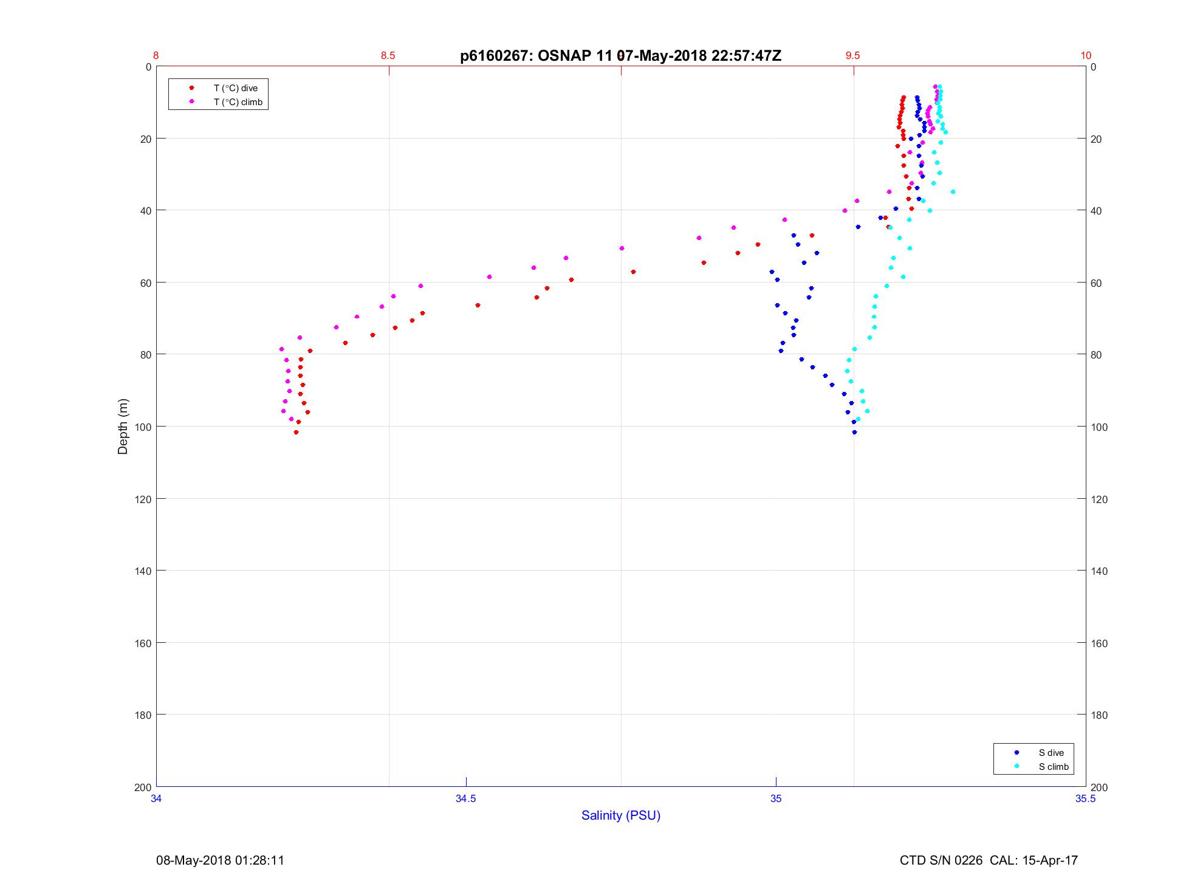Click the 10 tick on temperature axis
The image size is (1200, 885).
(1085, 56)
